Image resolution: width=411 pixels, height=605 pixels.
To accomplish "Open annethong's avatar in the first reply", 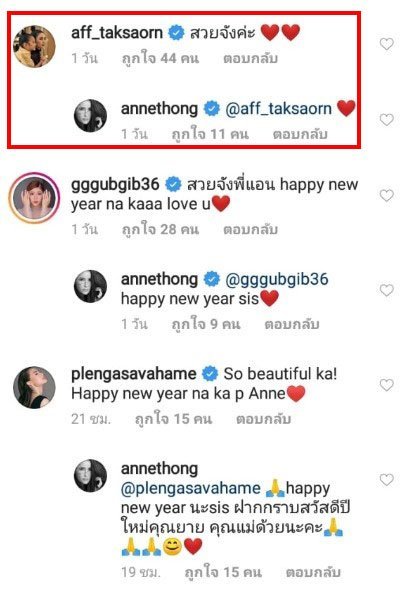I will [x=90, y=116].
